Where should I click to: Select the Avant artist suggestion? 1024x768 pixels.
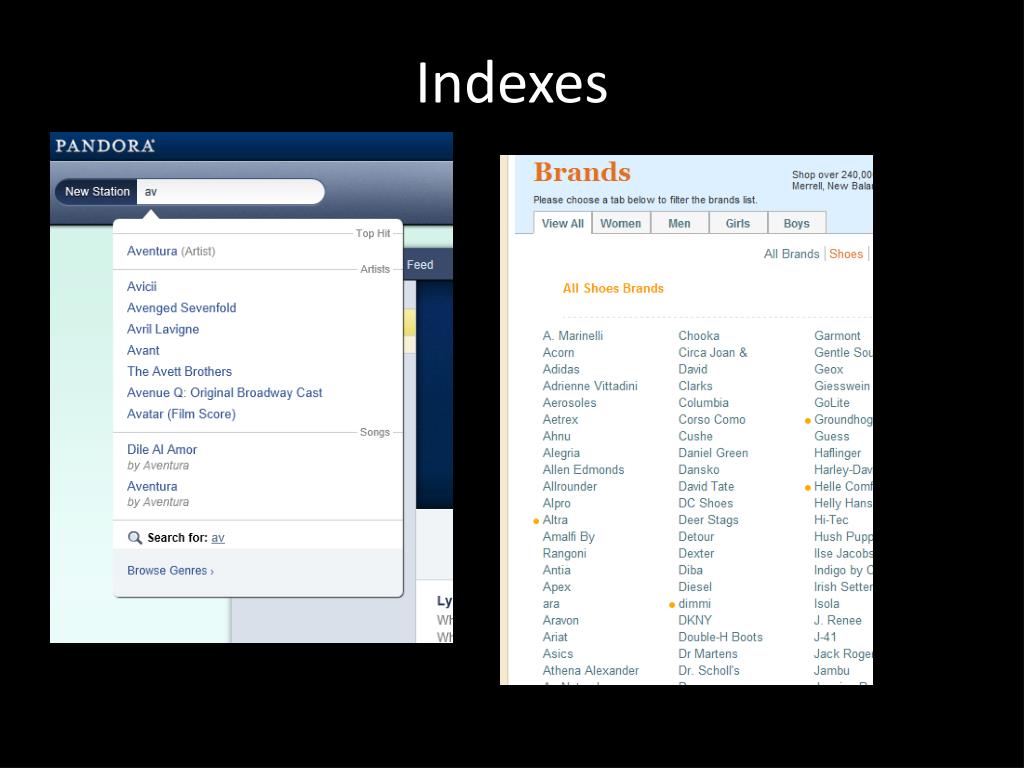[x=143, y=350]
